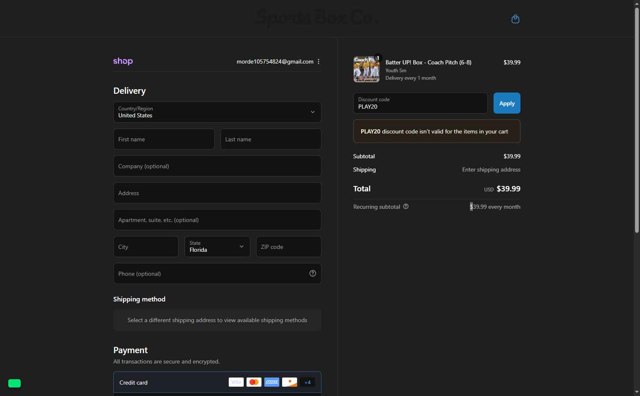Viewport: 640px width, 396px height.
Task: Click 'All transactions are secure and encrypted' text
Action: (166, 361)
